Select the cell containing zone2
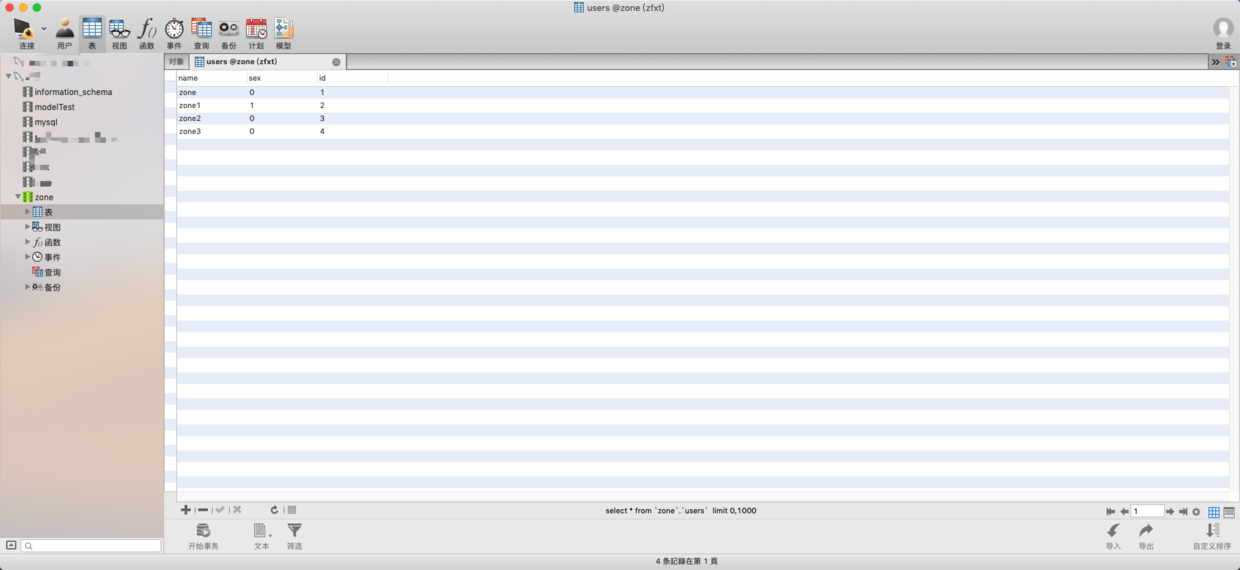1240x570 pixels. click(x=212, y=118)
